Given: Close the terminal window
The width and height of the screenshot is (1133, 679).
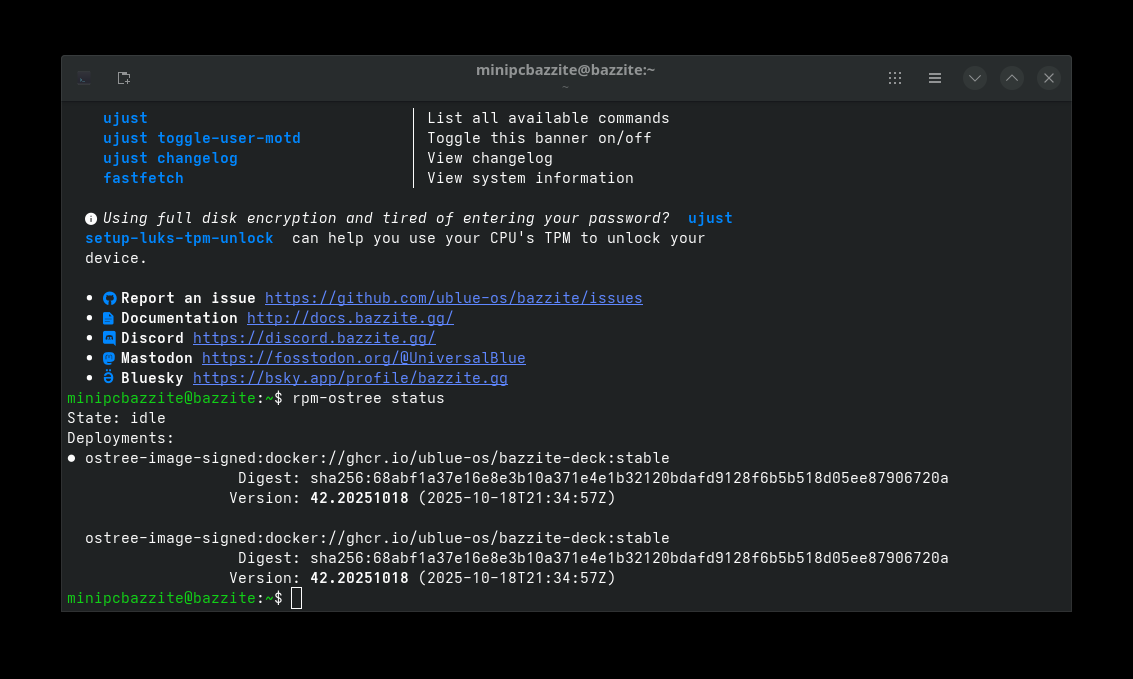Looking at the screenshot, I should 1048,78.
